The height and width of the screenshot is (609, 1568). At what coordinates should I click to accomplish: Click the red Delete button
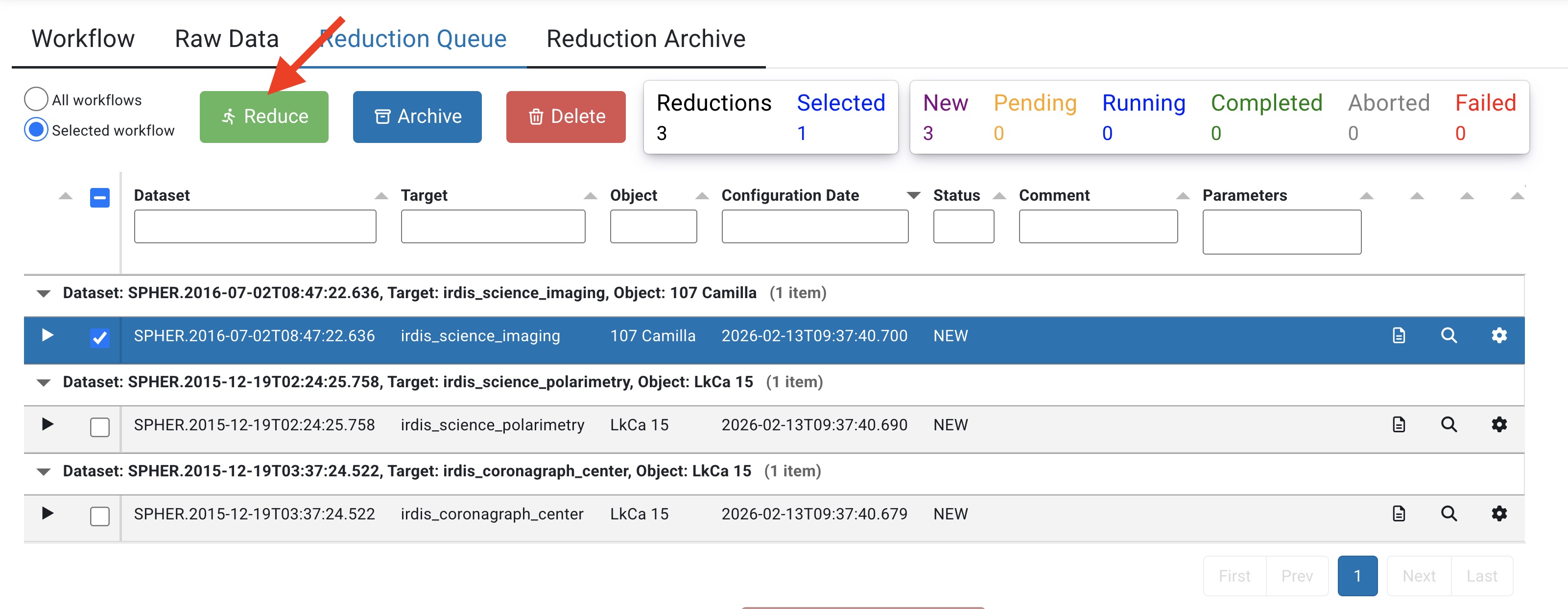(566, 117)
